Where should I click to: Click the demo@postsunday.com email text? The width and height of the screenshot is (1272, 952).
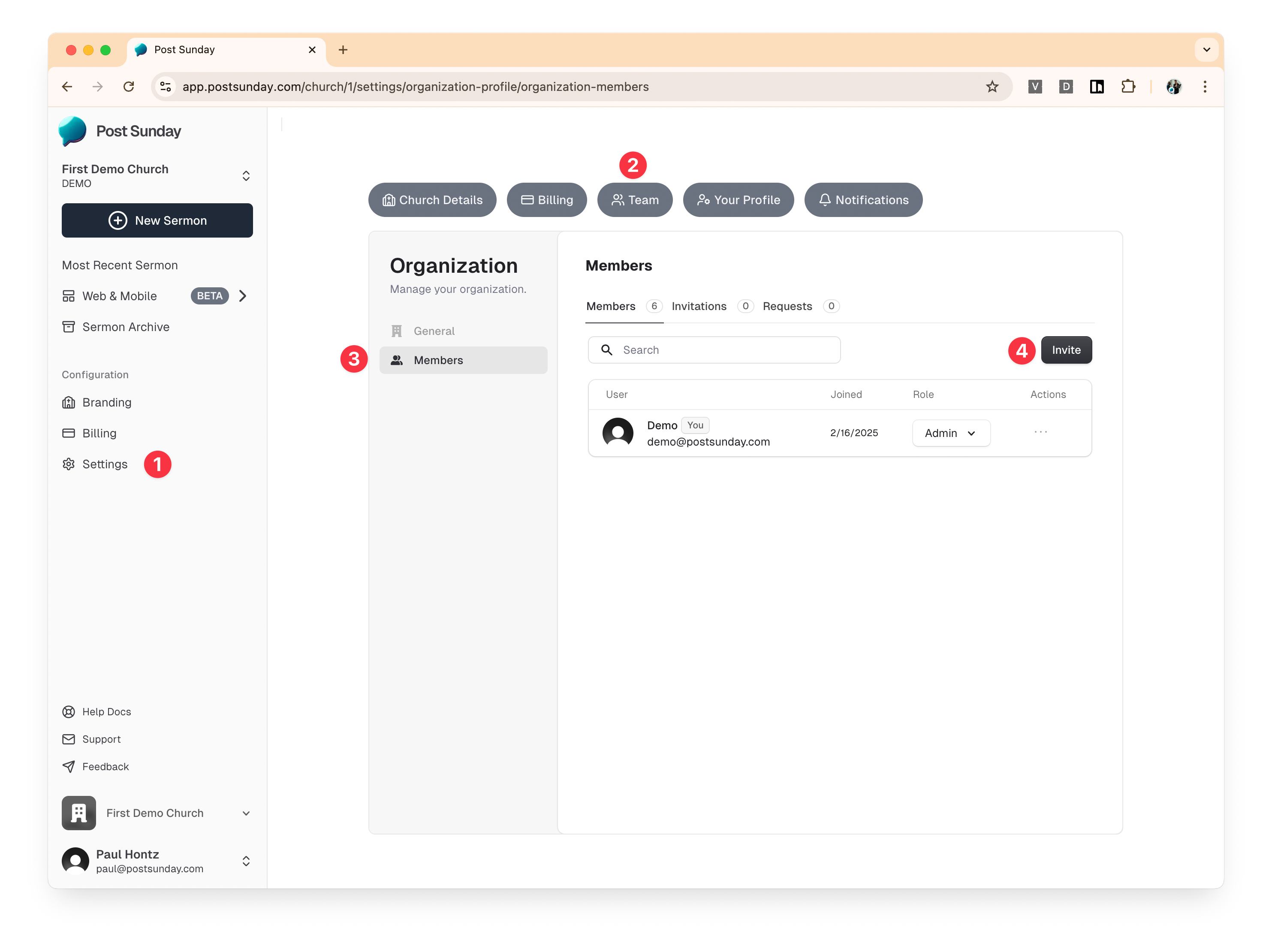(x=708, y=442)
